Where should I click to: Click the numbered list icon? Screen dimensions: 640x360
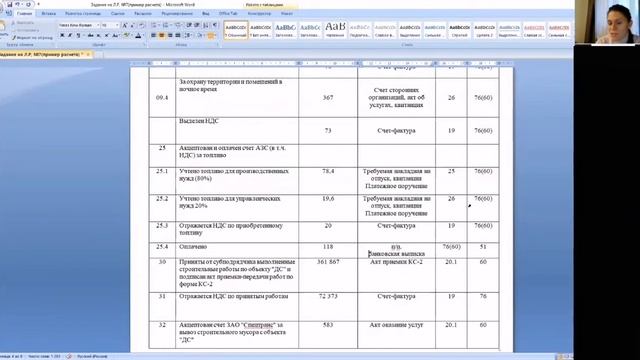coord(166,25)
